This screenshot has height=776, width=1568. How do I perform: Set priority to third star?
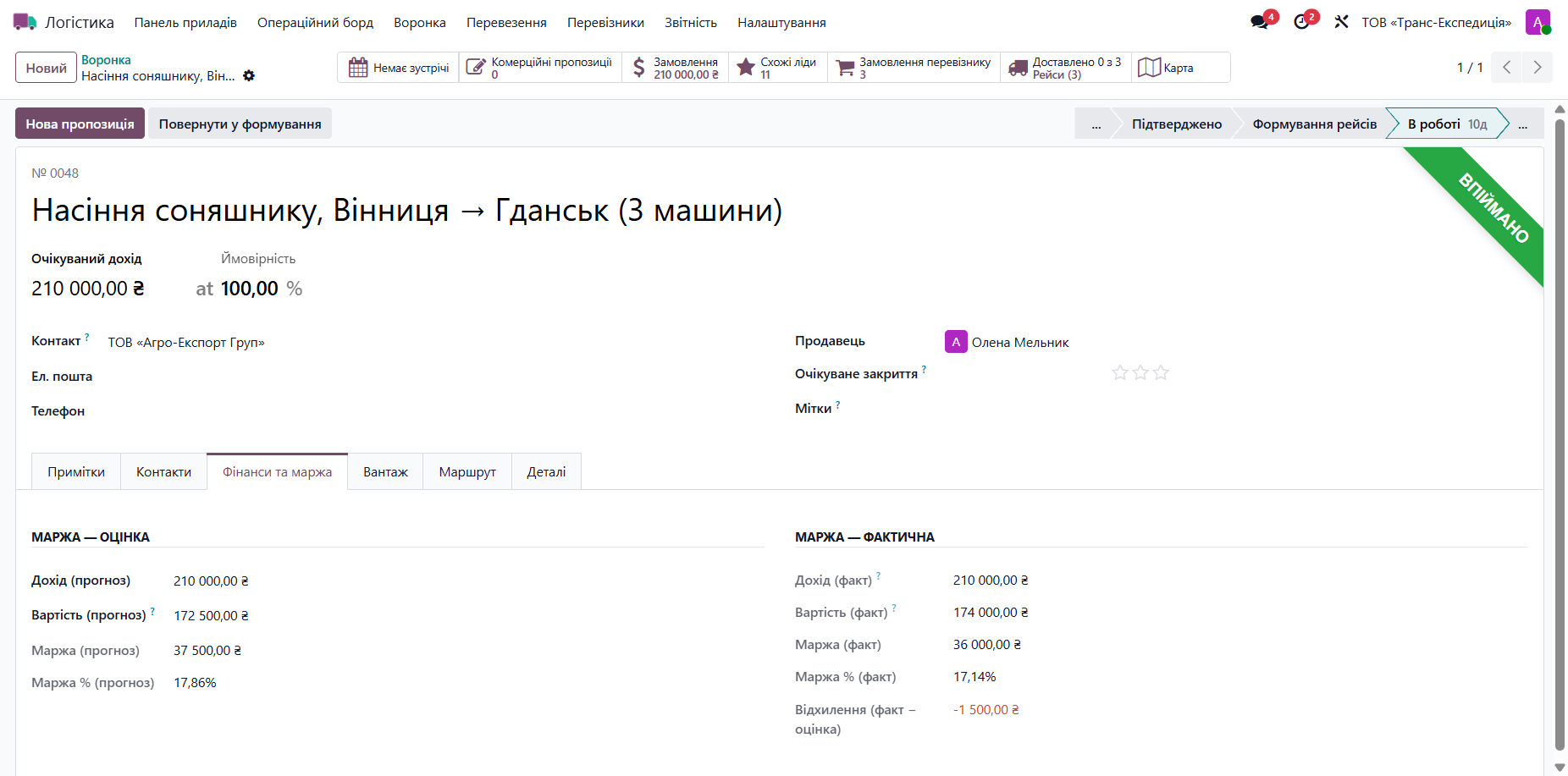pyautogui.click(x=1161, y=372)
